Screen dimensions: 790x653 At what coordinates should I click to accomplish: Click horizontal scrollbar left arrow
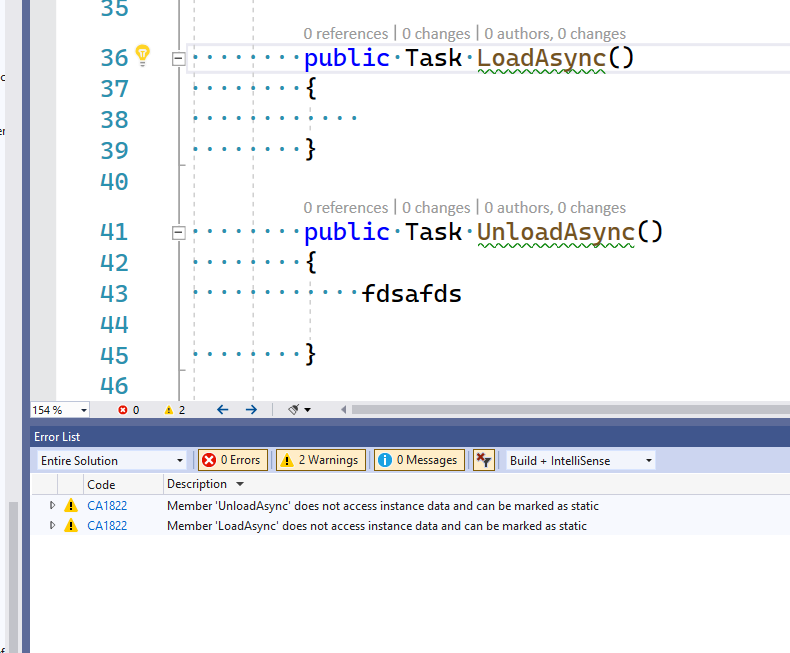tap(344, 410)
